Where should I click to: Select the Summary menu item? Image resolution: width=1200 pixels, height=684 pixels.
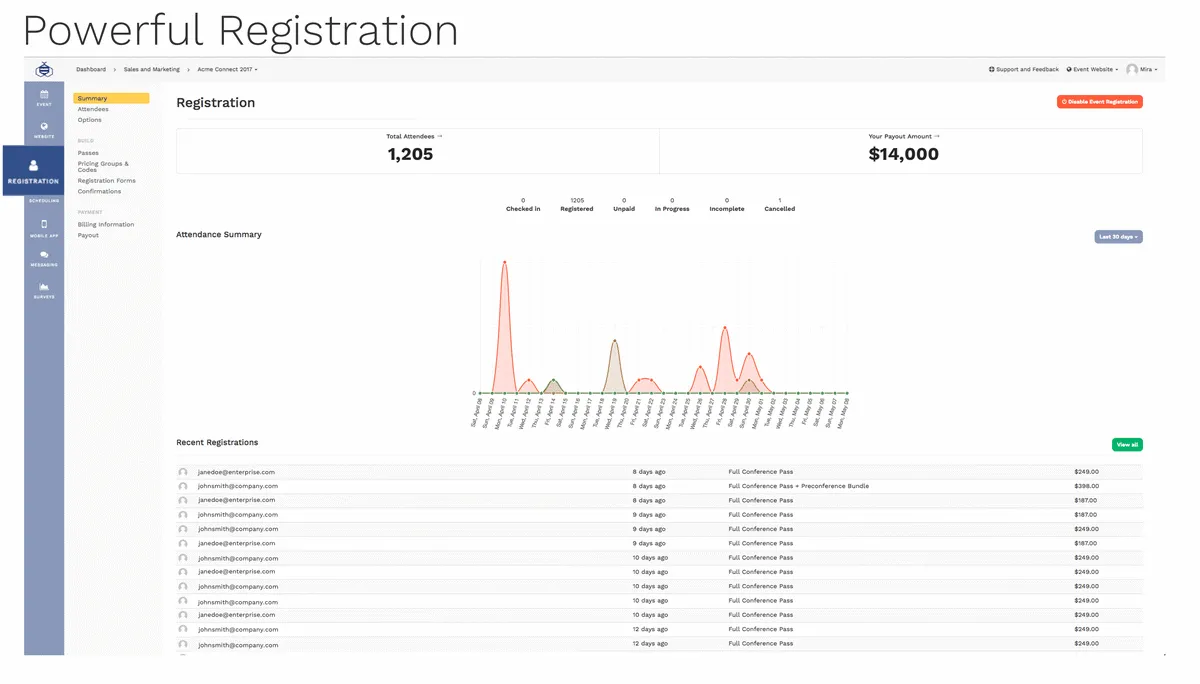click(111, 98)
